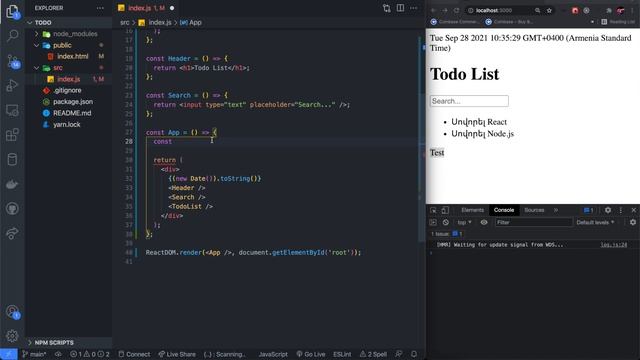Open the notifications bell in status bar
The height and width of the screenshot is (360, 640).
(414, 354)
